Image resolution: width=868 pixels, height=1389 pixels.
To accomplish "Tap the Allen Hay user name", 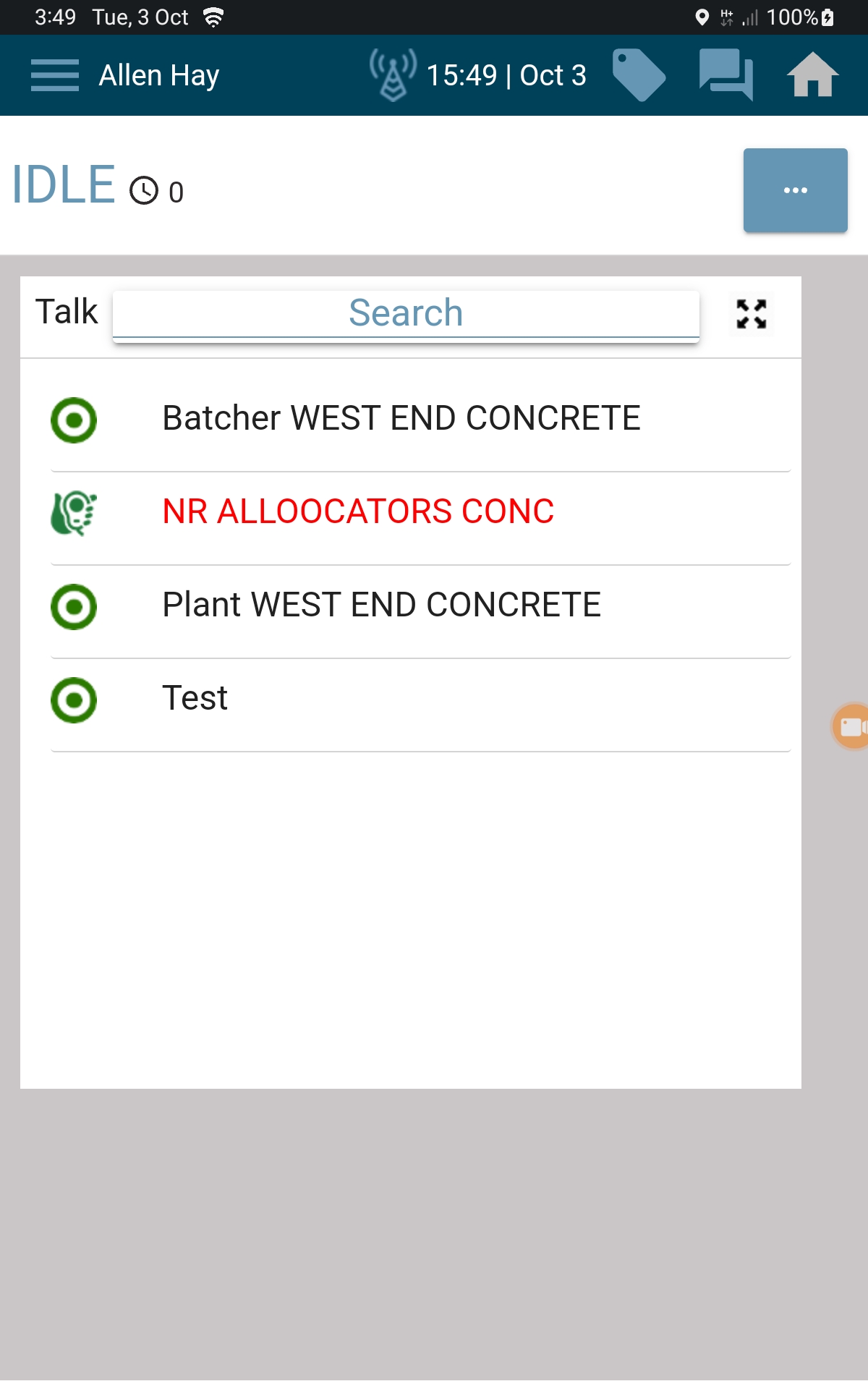I will pyautogui.click(x=159, y=75).
